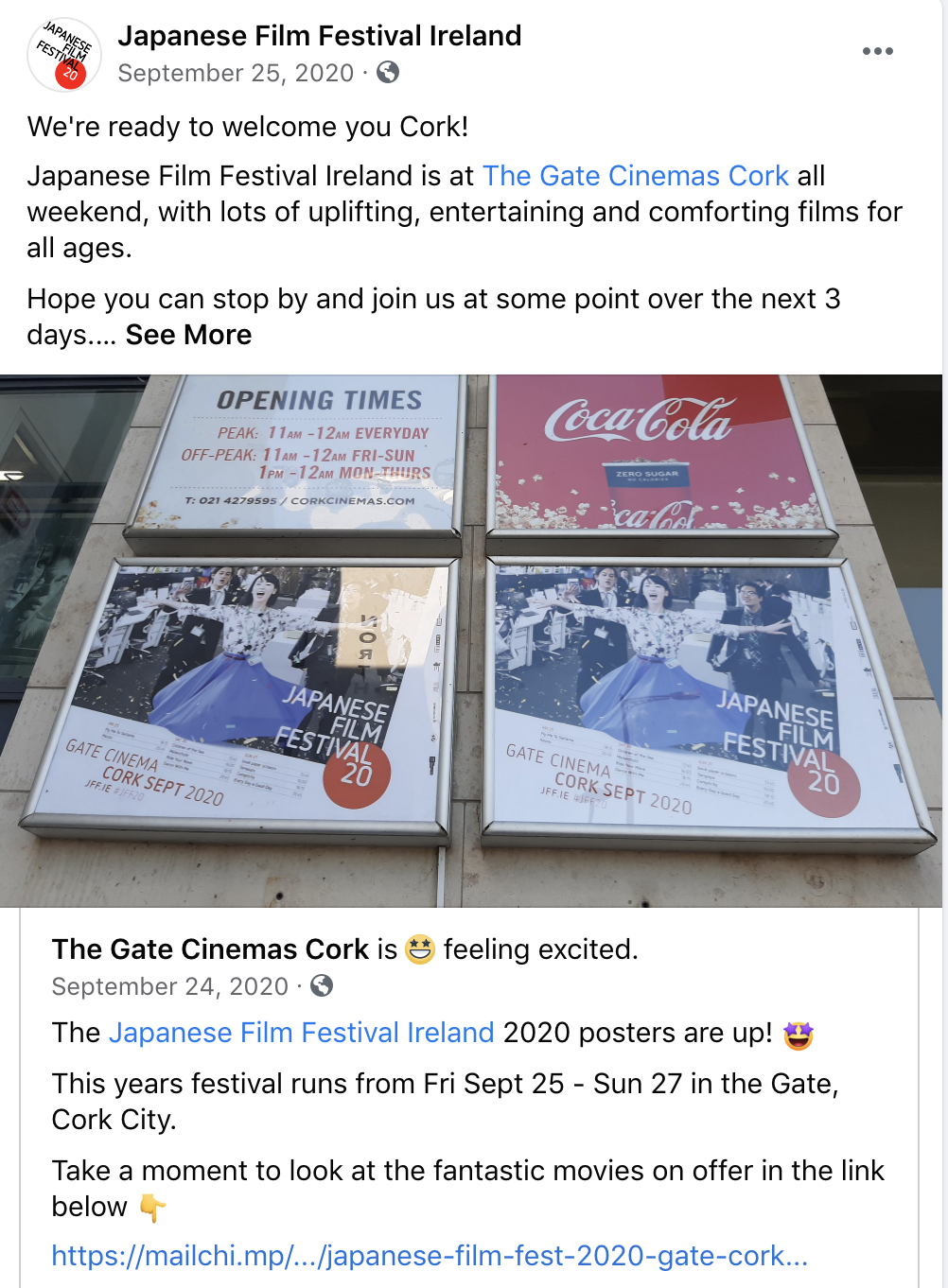
Task: Click the feeling excited status text
Action: pos(541,949)
